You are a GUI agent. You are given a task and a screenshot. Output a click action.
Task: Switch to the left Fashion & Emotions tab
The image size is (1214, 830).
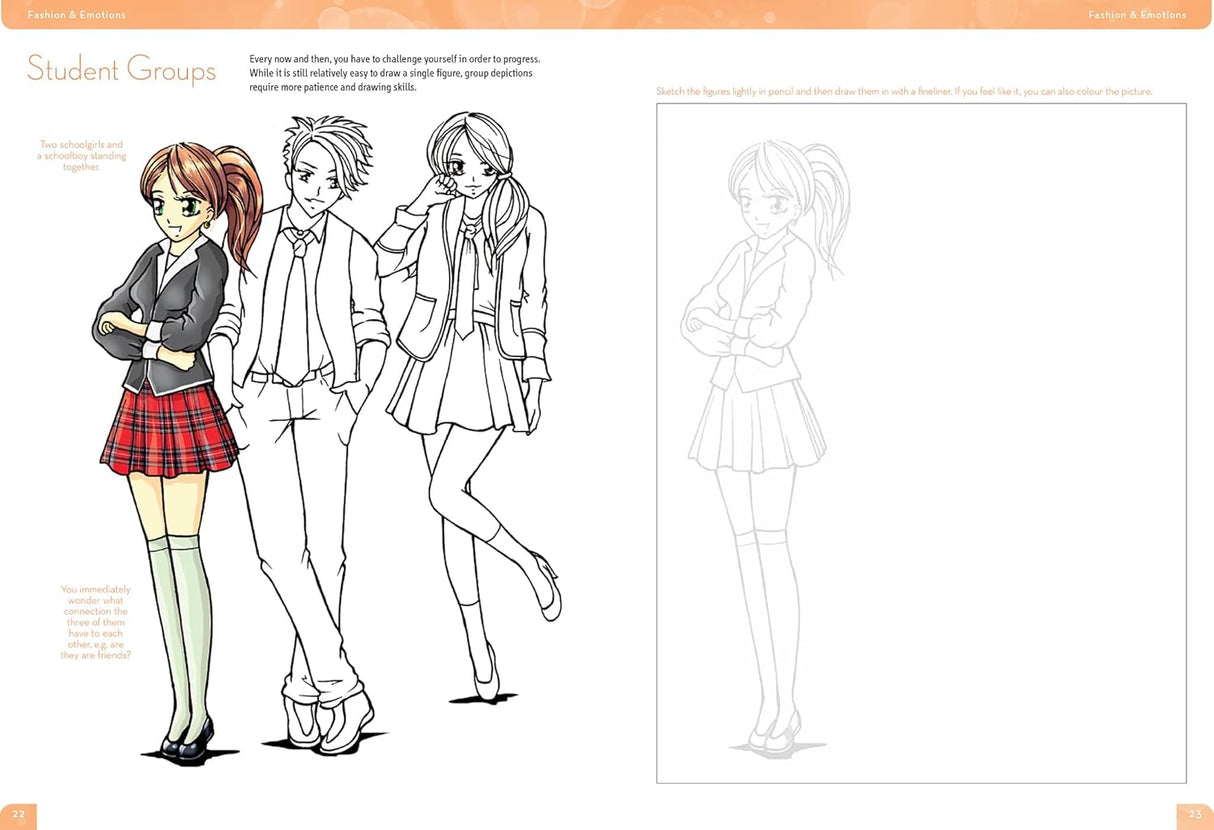pyautogui.click(x=76, y=14)
